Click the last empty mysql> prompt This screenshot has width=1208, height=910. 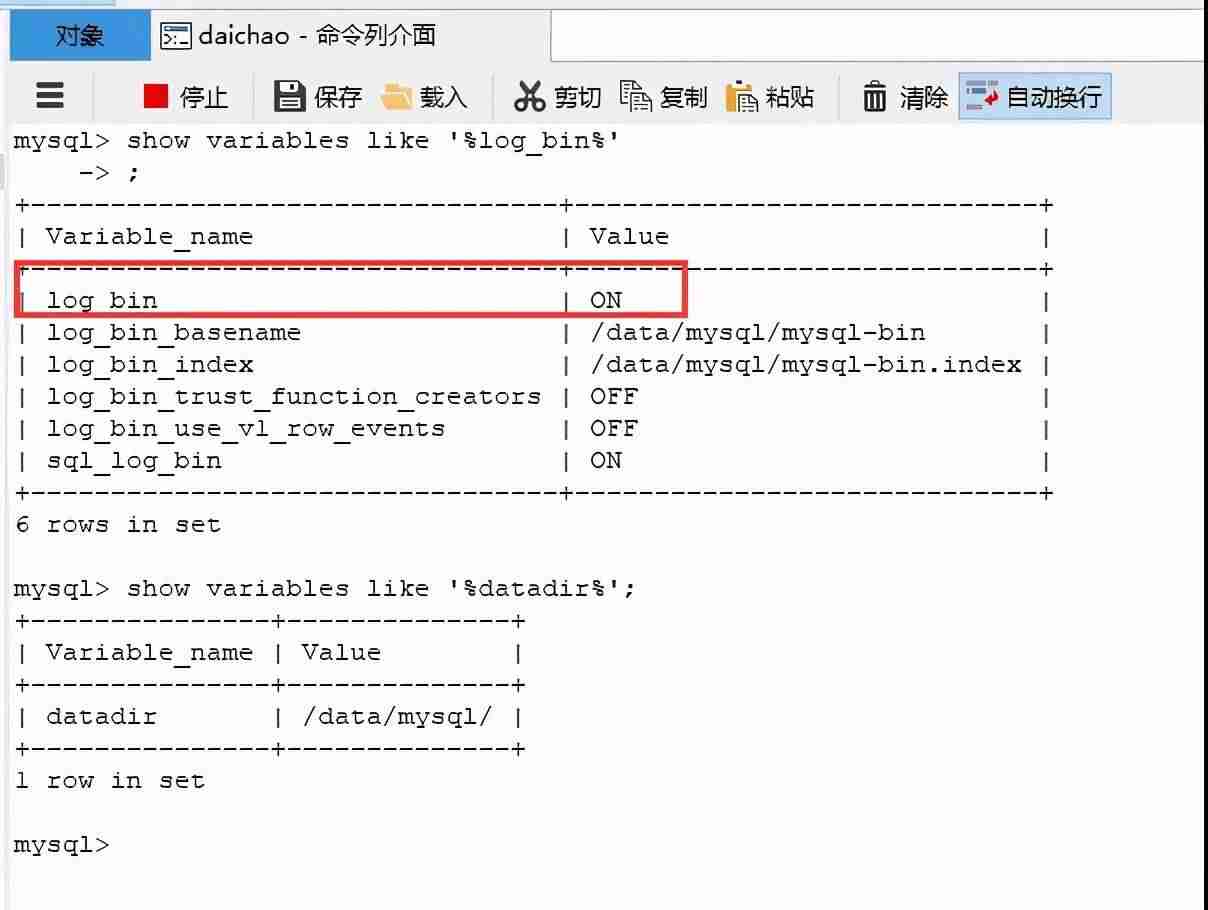(x=62, y=844)
